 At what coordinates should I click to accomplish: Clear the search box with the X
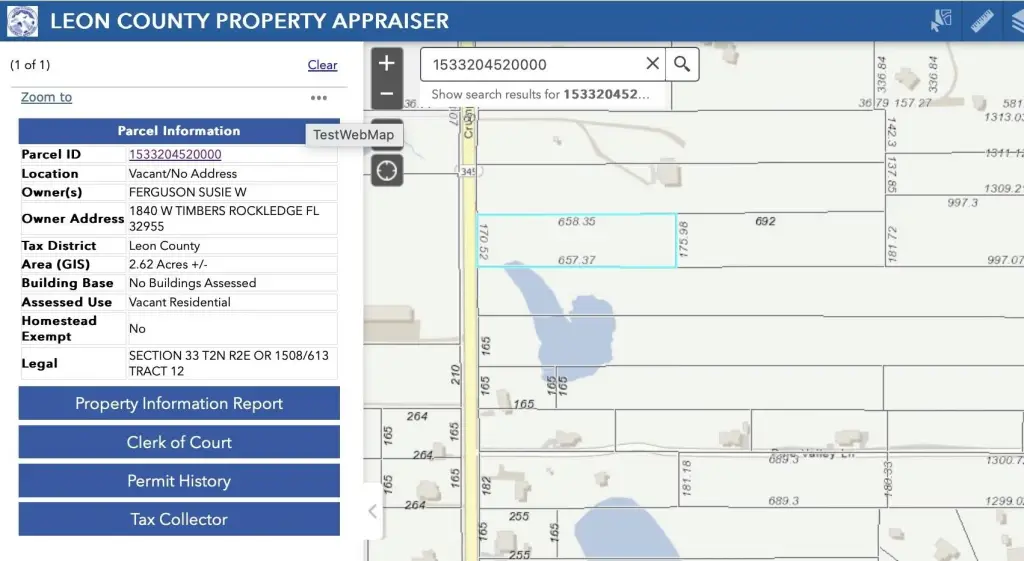tap(652, 64)
